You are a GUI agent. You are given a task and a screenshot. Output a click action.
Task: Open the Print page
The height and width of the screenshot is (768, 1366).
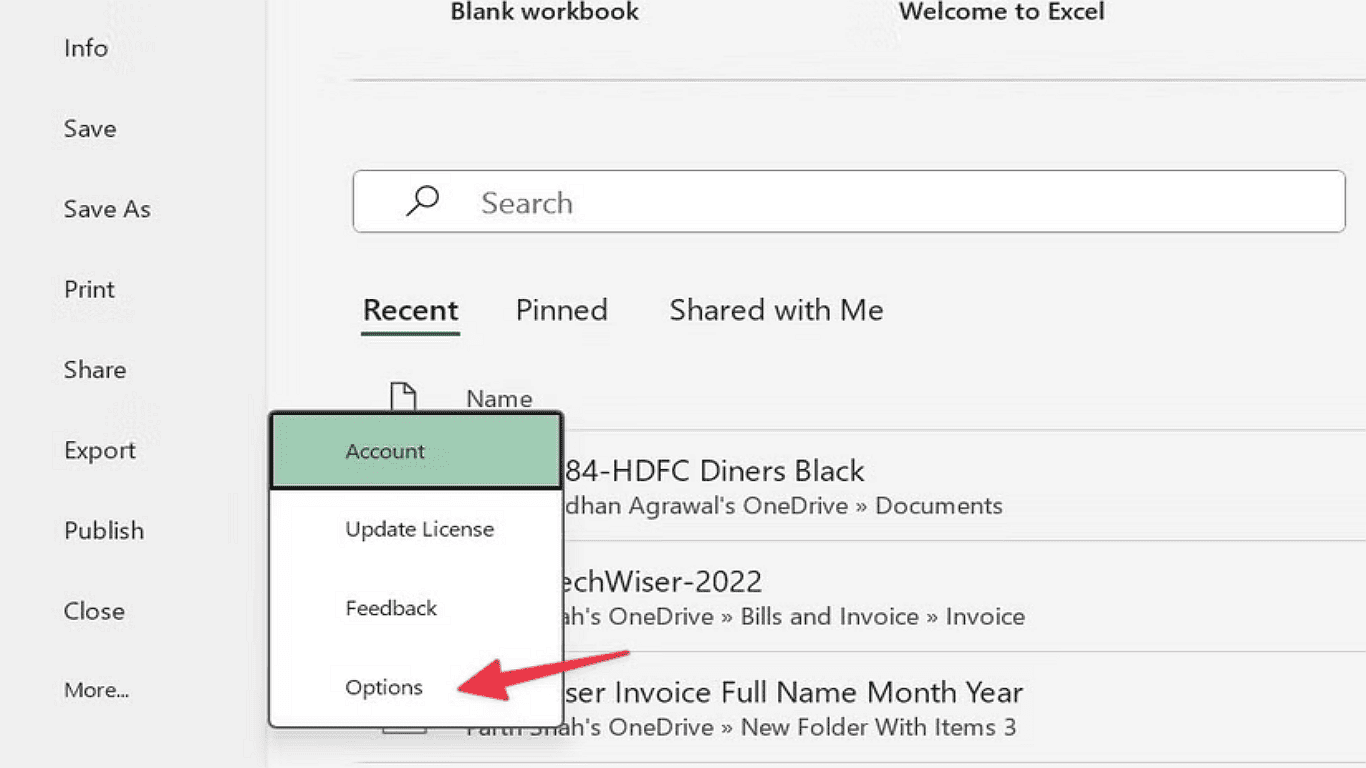tap(90, 289)
